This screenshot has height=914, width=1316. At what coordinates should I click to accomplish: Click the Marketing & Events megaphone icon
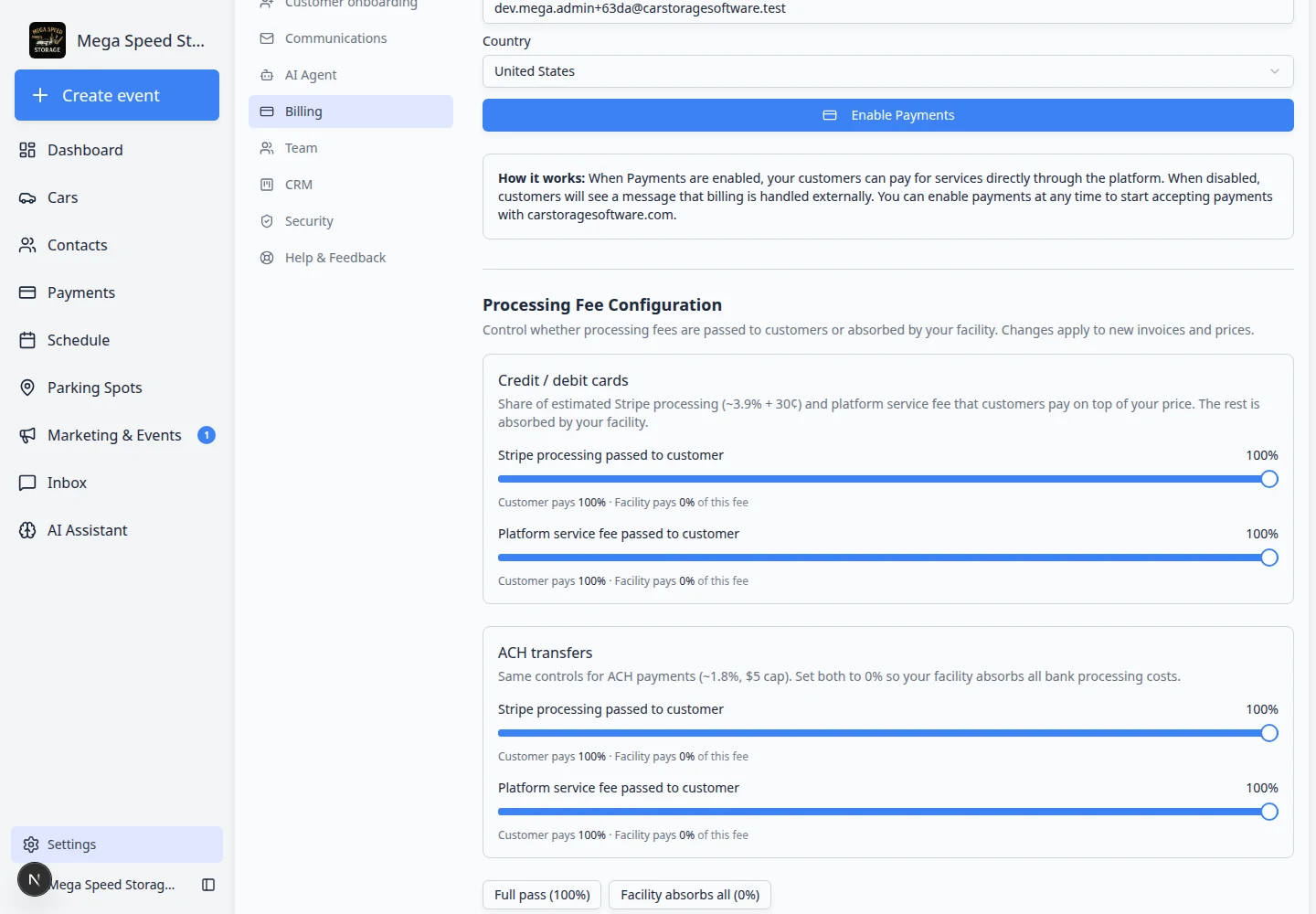coord(27,435)
